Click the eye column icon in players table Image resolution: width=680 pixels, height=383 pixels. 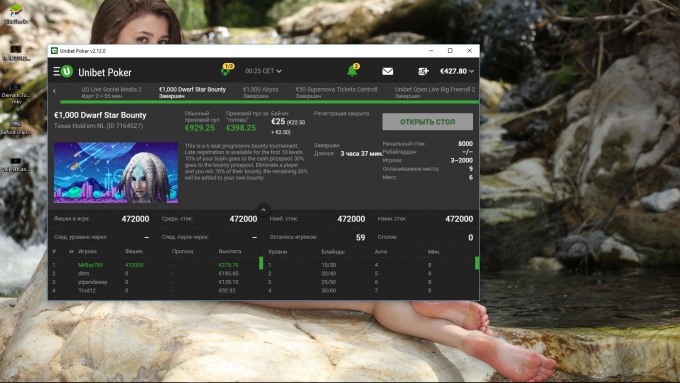click(71, 252)
